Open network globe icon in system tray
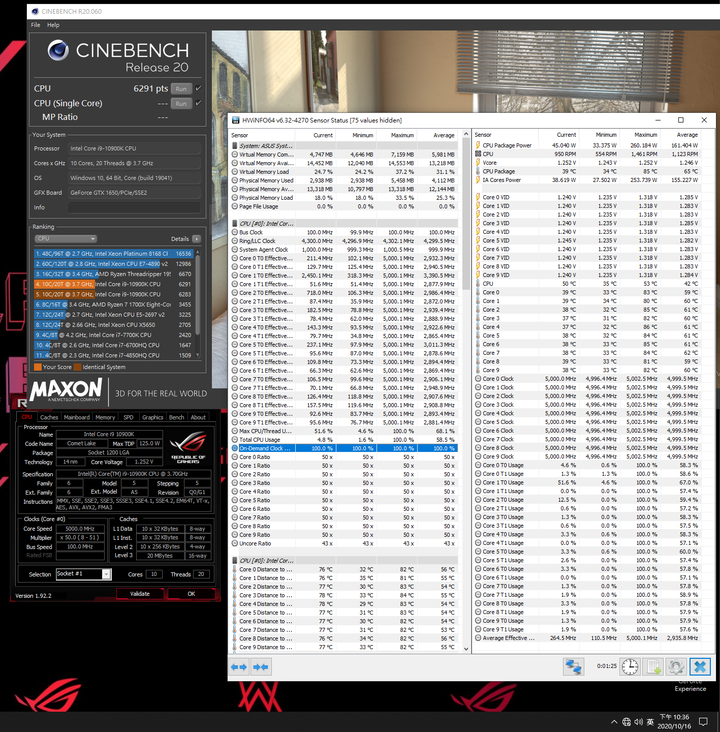The width and height of the screenshot is (720, 732). tap(626, 722)
